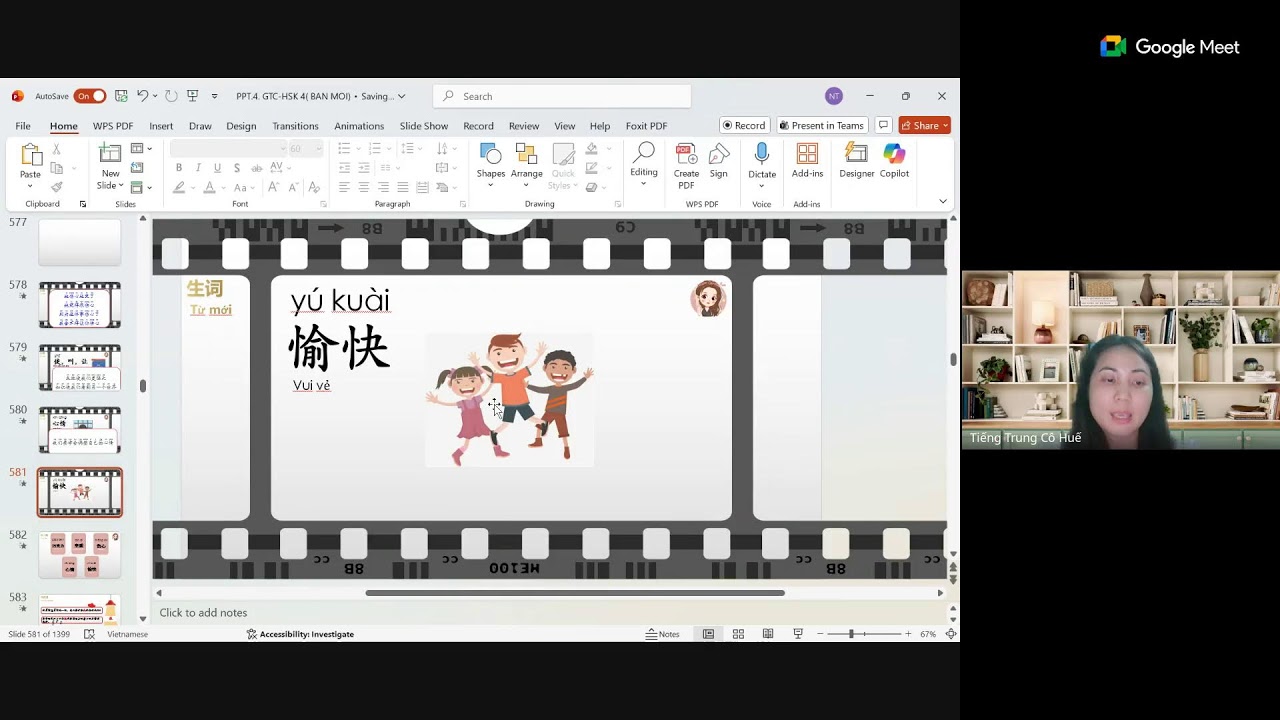The height and width of the screenshot is (720, 1280).
Task: Click Present in Teams button
Action: point(821,125)
